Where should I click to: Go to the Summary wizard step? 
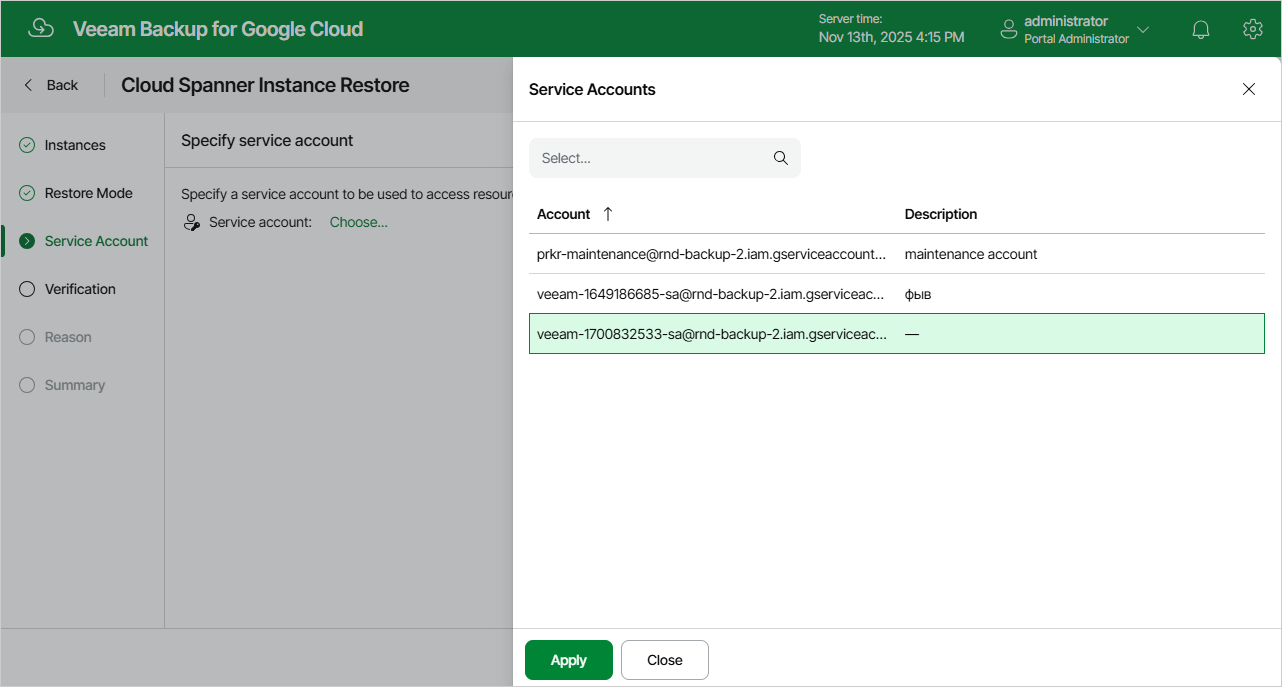[x=75, y=385]
